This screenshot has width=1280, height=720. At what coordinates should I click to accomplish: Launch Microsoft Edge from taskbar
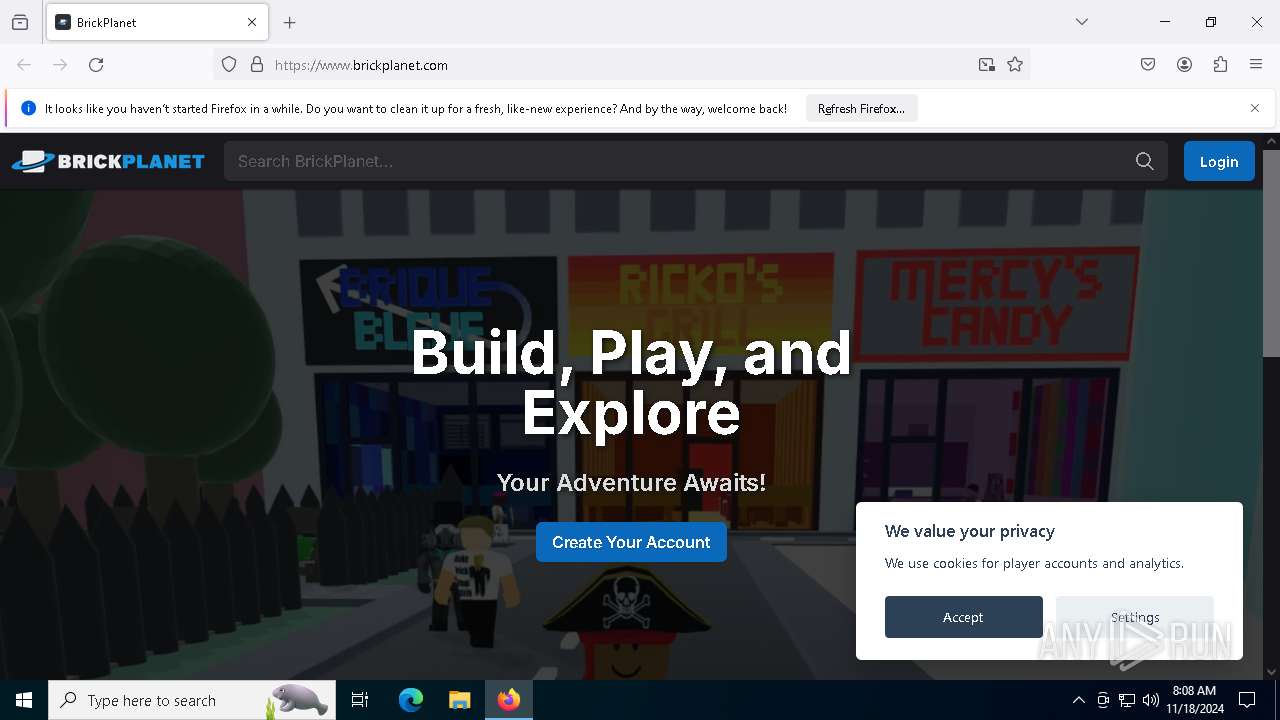(x=411, y=700)
